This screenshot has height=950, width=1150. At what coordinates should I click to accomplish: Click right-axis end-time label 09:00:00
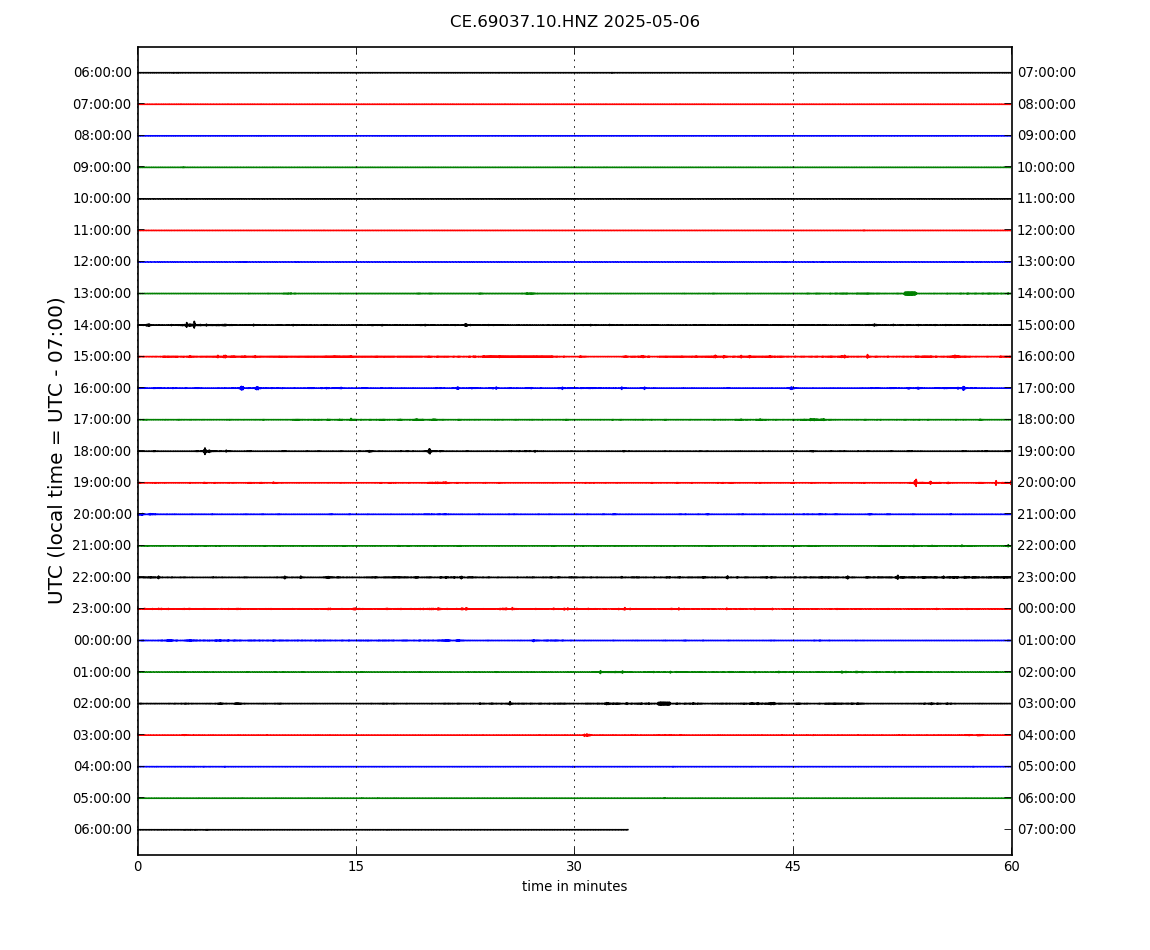pos(1047,136)
